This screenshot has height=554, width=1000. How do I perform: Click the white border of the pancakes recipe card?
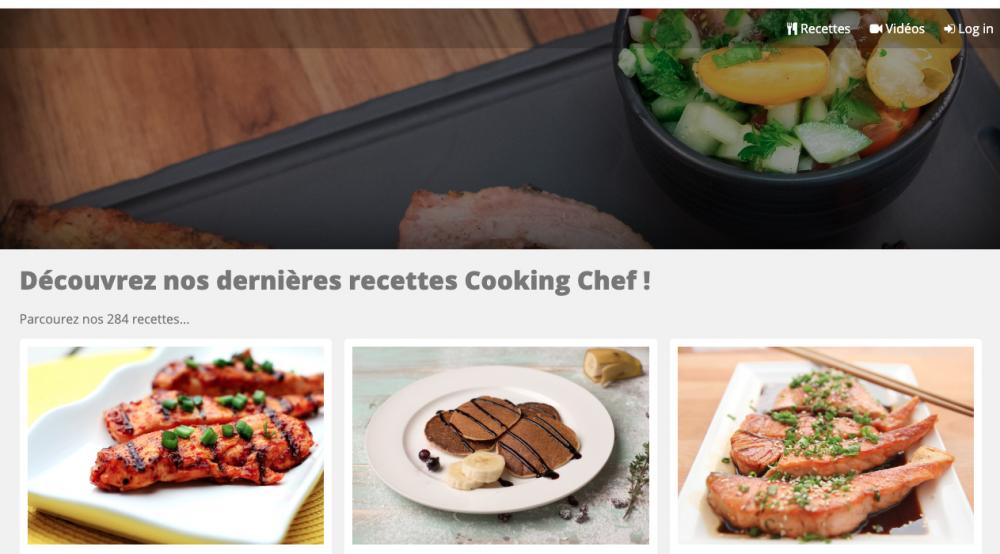point(501,343)
